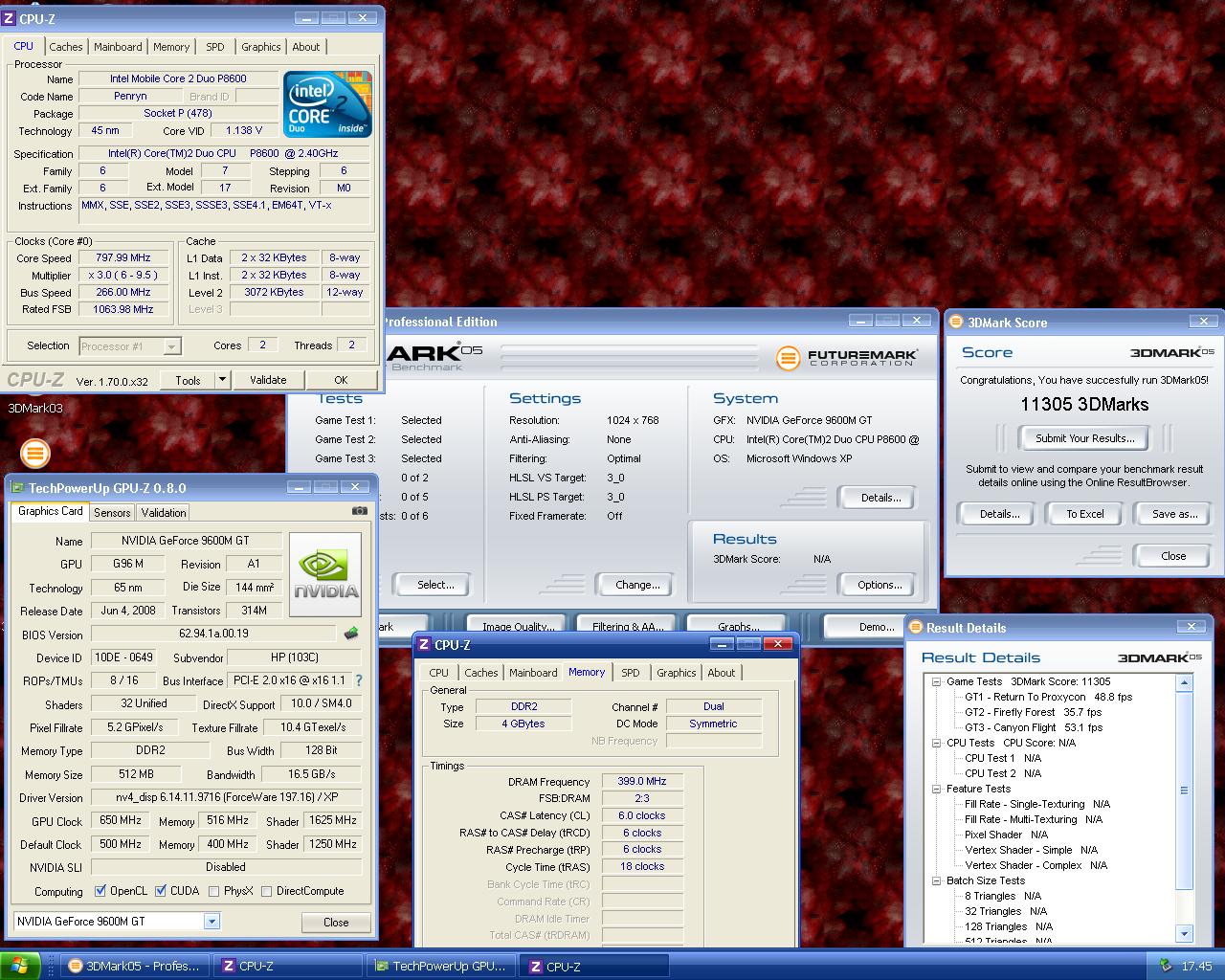Click the Futuremark orange logo
This screenshot has width=1225, height=980.
pyautogui.click(x=788, y=358)
